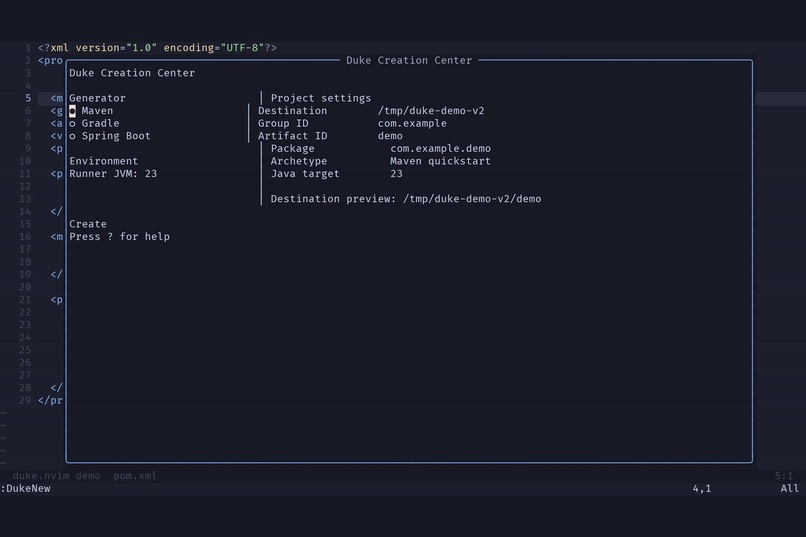The width and height of the screenshot is (806, 537).
Task: Click the pom.xml name in the status line
Action: [x=135, y=476]
